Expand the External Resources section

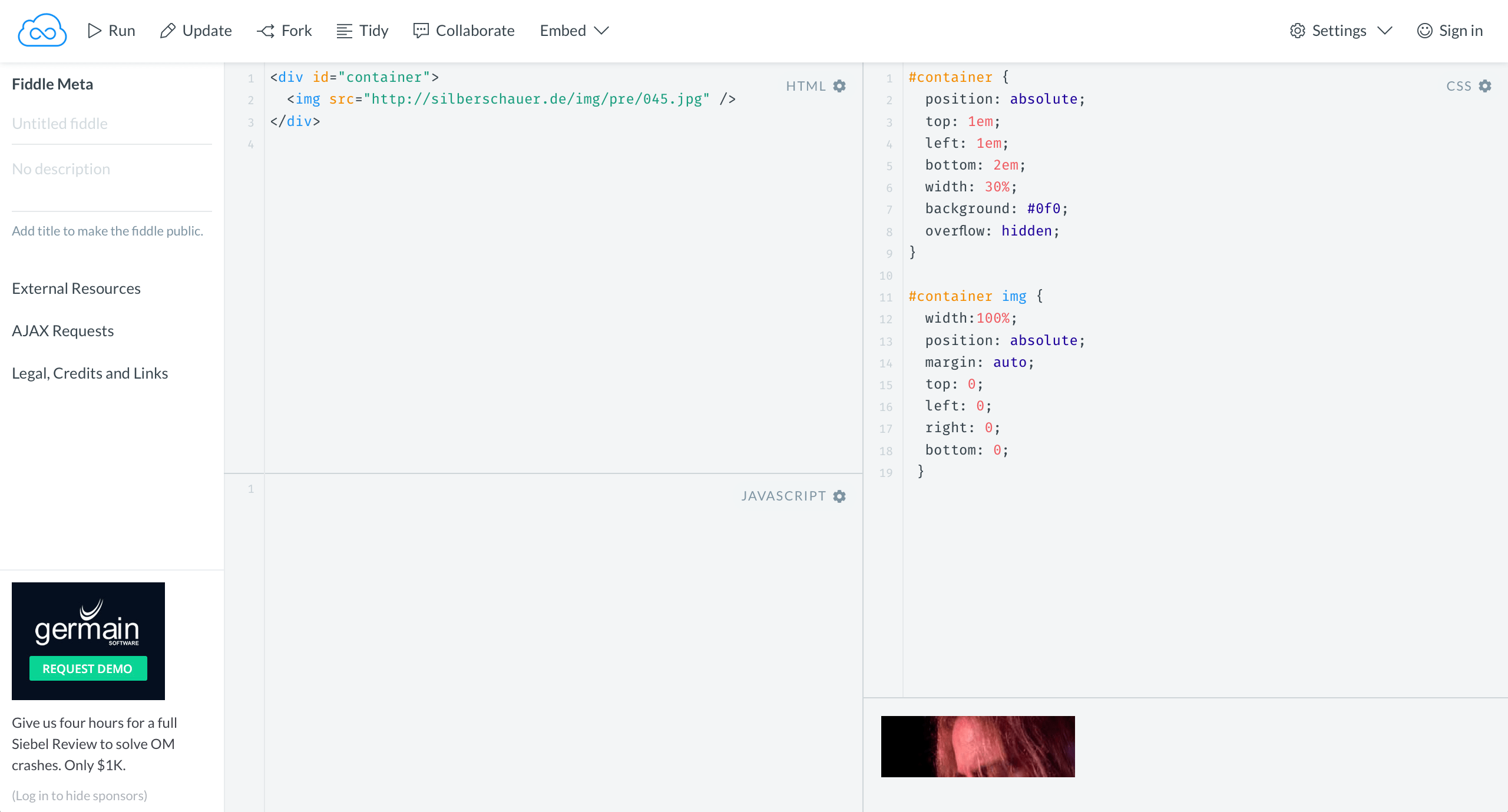pos(76,288)
